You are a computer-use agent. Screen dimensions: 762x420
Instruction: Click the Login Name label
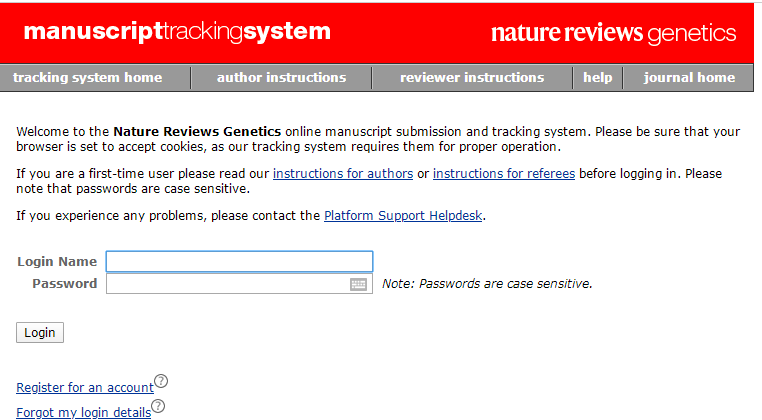[x=57, y=262]
